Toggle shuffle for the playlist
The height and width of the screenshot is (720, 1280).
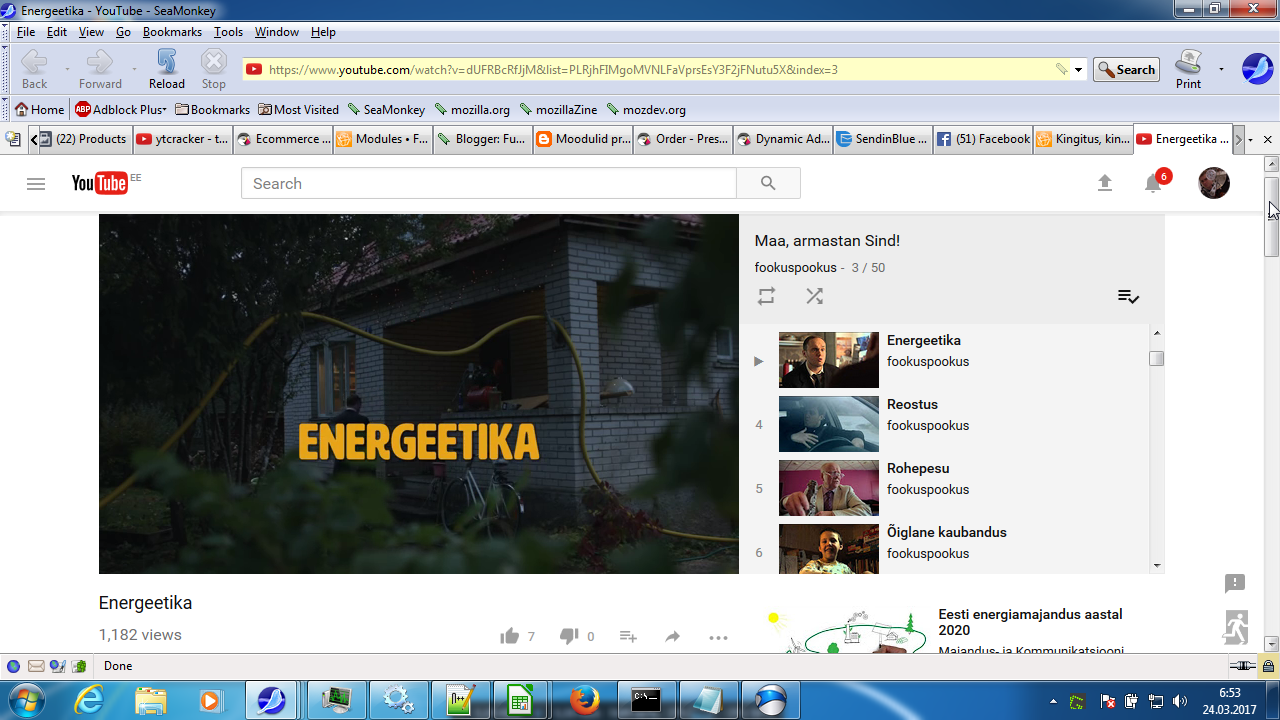(x=814, y=296)
